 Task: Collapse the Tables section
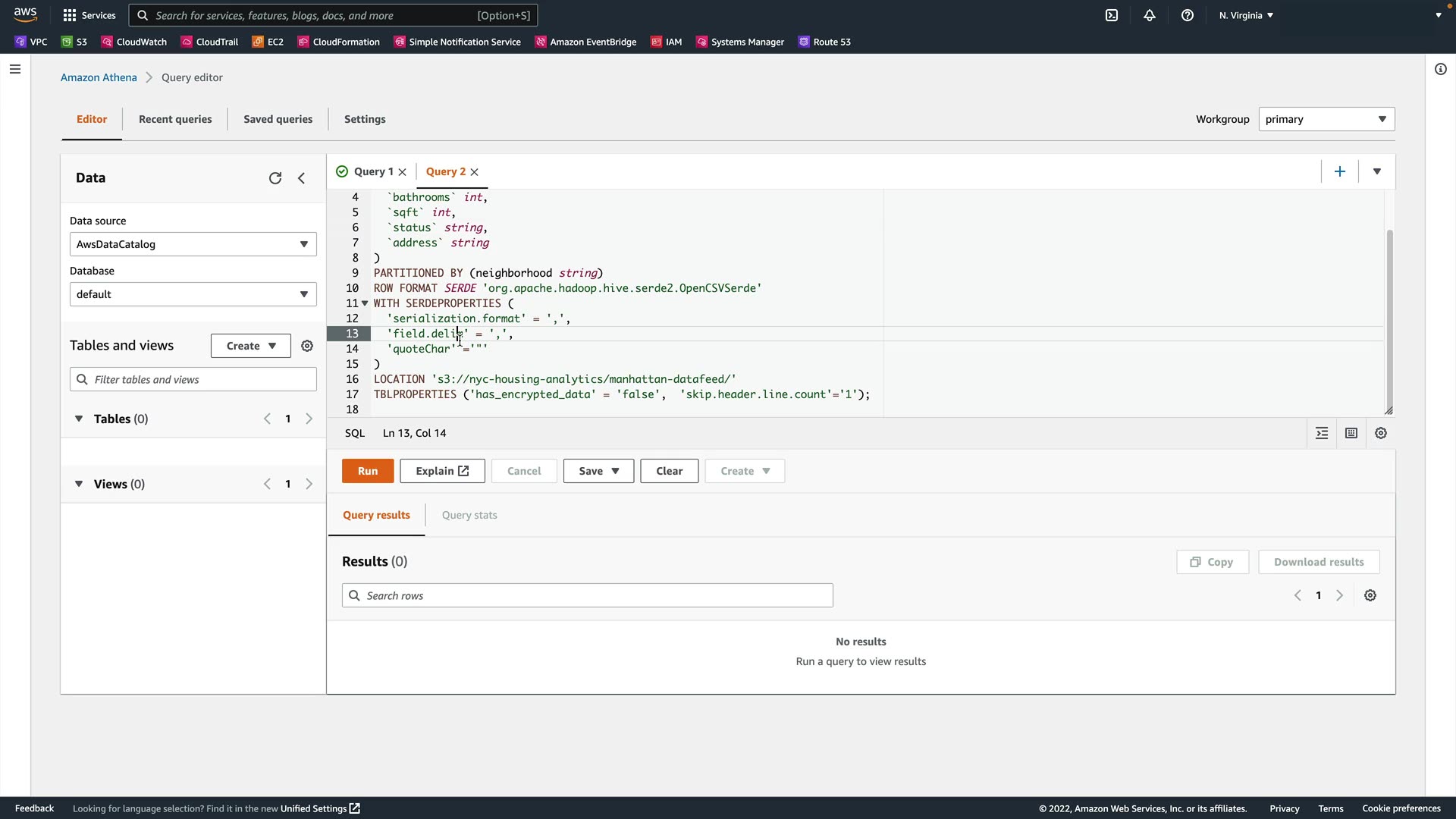click(79, 419)
